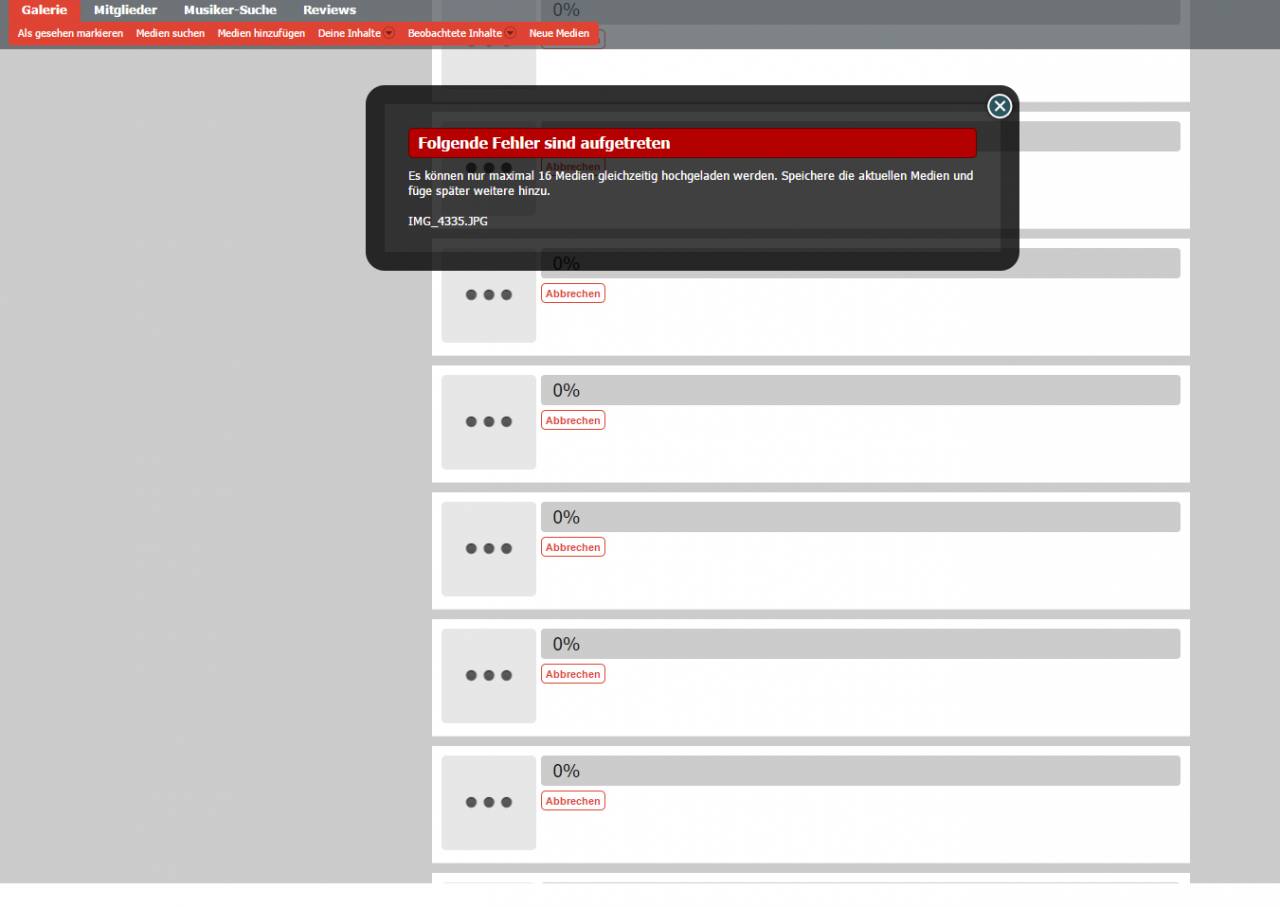This screenshot has height=907, width=1280.
Task: Click the 0% progress bar in the bottommost full upload row
Action: (x=860, y=771)
